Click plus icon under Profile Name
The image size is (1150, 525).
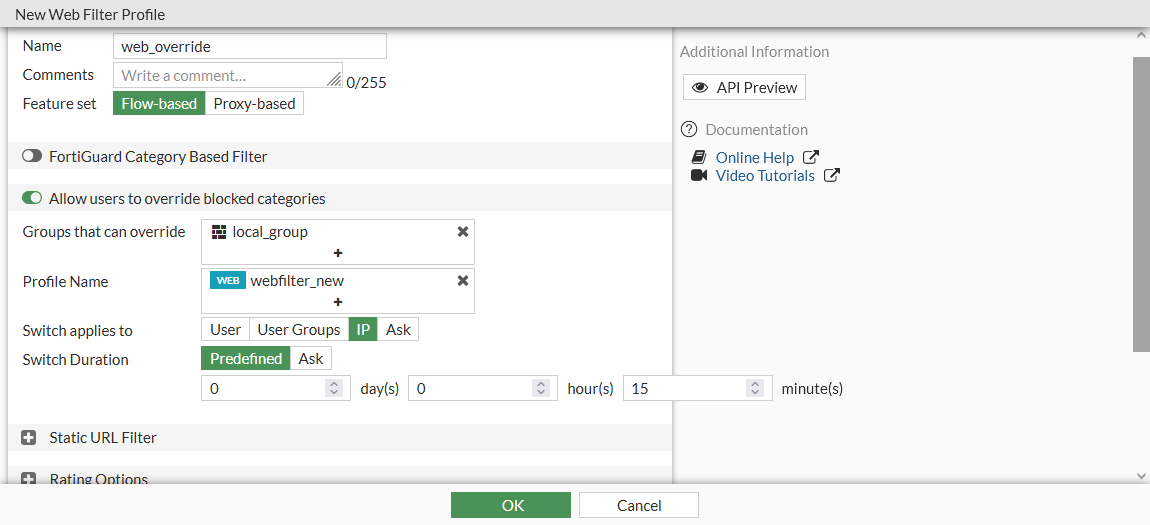[338, 302]
